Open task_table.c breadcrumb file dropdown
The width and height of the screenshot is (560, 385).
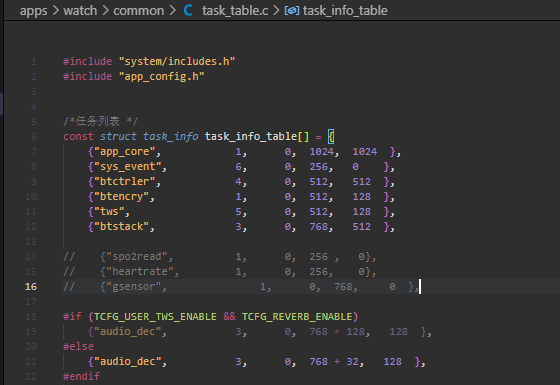point(235,11)
